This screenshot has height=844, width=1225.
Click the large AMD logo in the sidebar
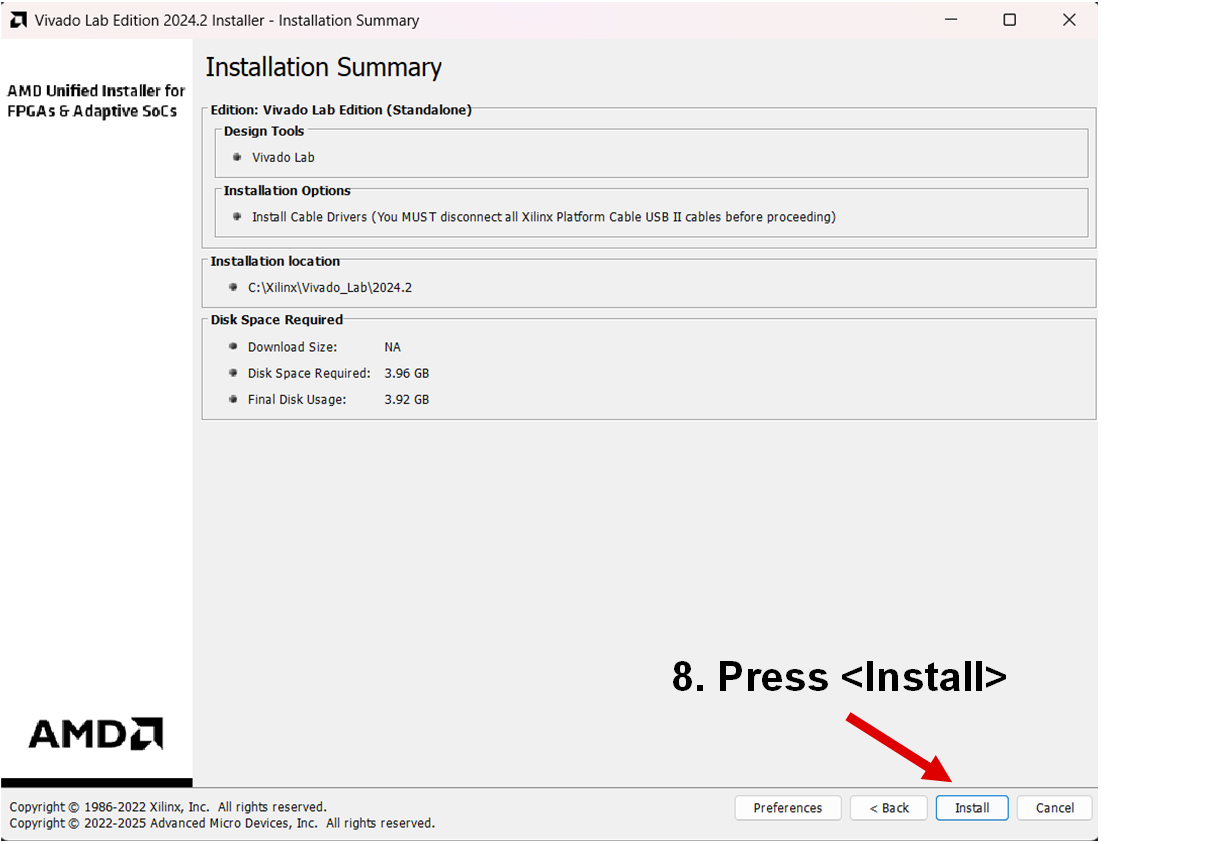coord(96,734)
